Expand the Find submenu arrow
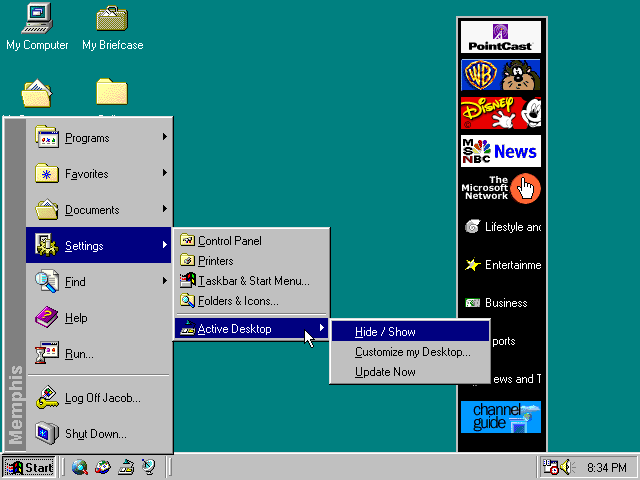Image resolution: width=640 pixels, height=480 pixels. pos(164,280)
